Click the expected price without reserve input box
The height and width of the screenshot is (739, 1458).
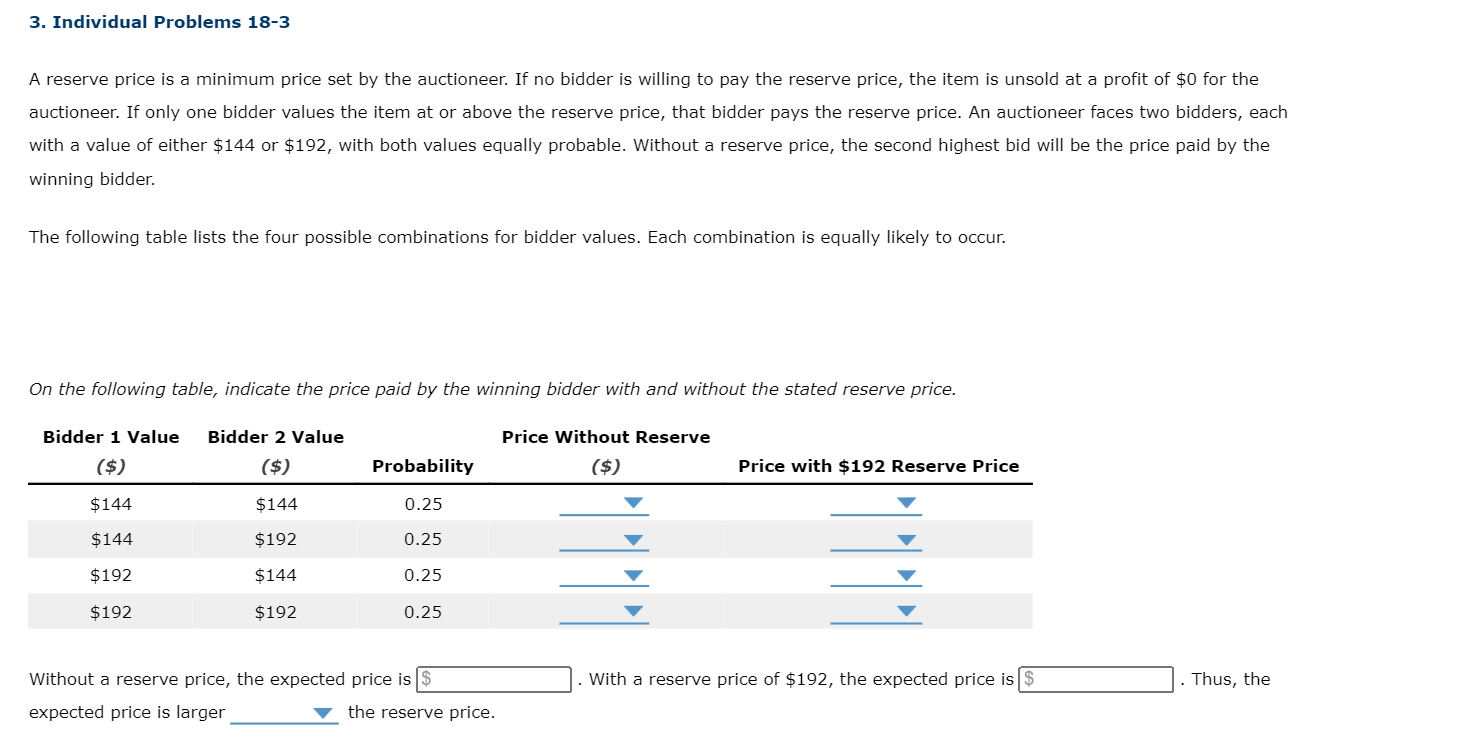pyautogui.click(x=492, y=679)
